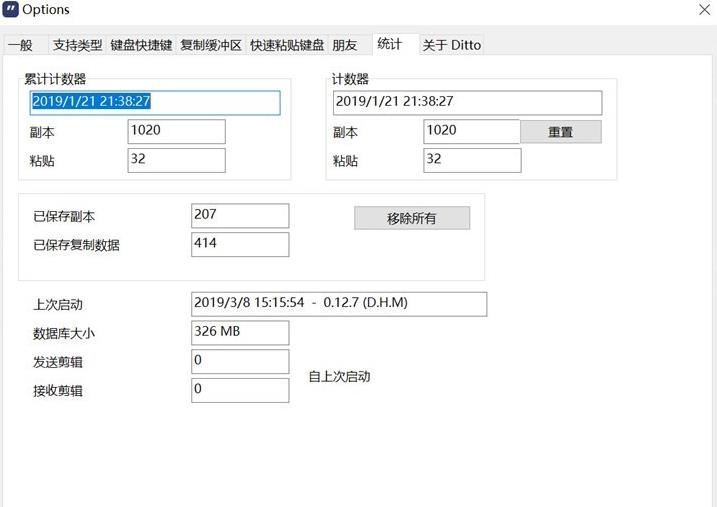Image resolution: width=717 pixels, height=507 pixels.
Task: Click the 上次启动 field with version 0.12.7
Action: (x=339, y=304)
